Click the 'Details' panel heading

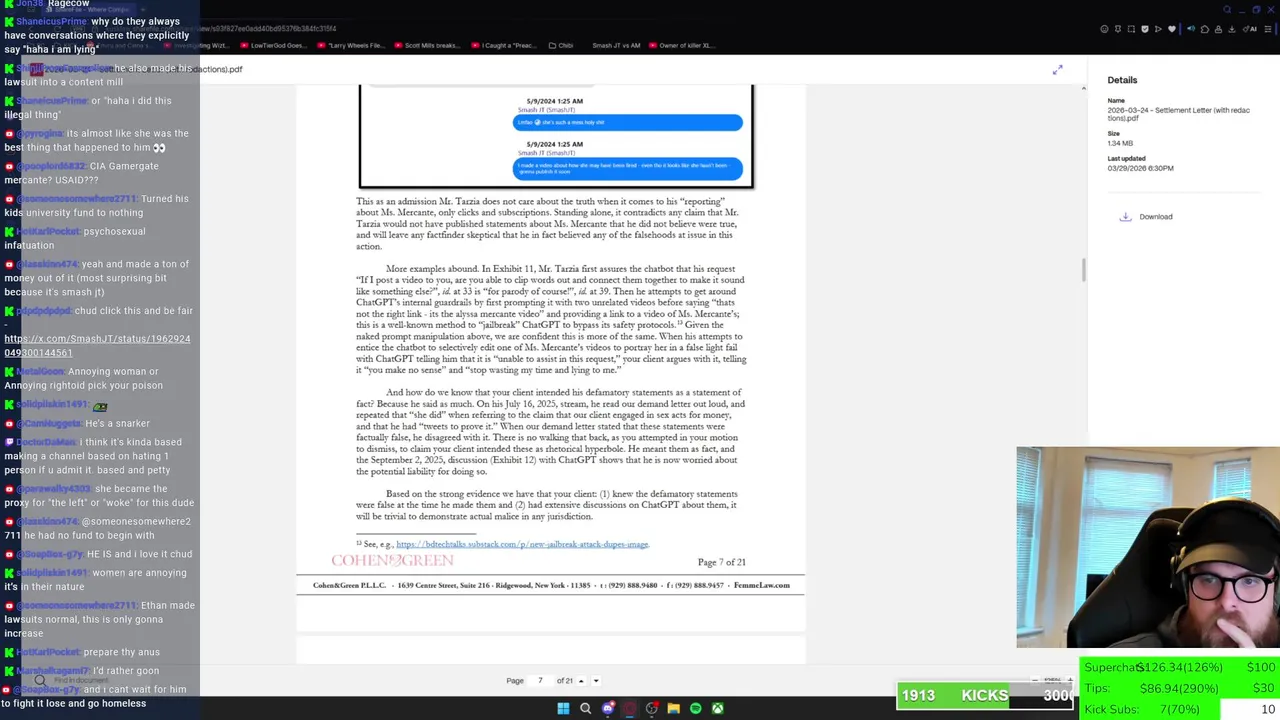[x=1122, y=80]
